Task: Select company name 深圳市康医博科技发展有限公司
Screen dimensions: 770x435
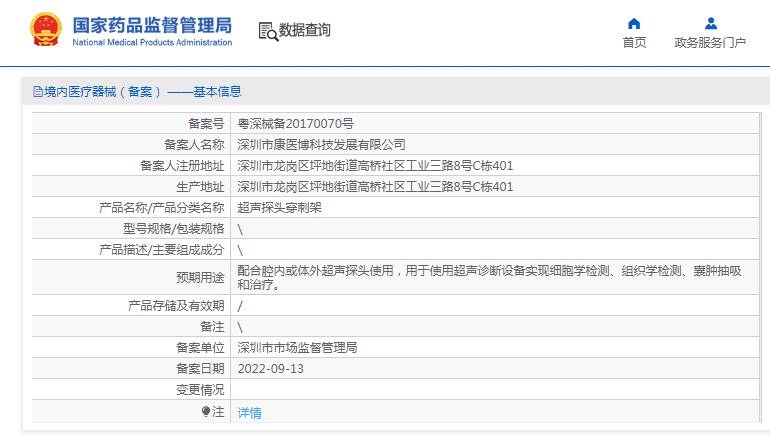Action: (321, 145)
